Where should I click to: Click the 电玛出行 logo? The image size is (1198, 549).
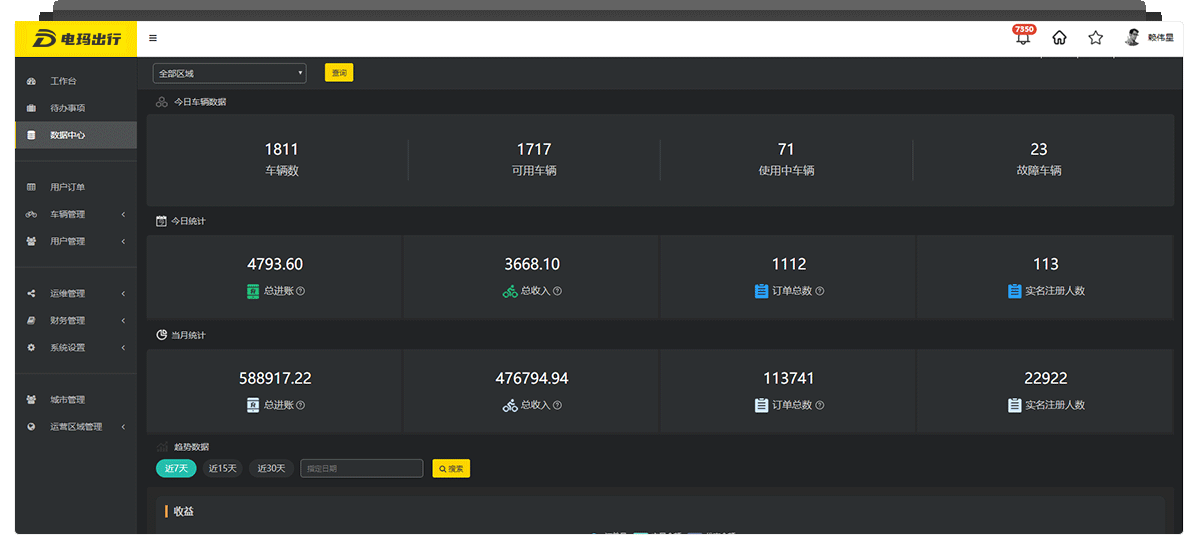76,39
